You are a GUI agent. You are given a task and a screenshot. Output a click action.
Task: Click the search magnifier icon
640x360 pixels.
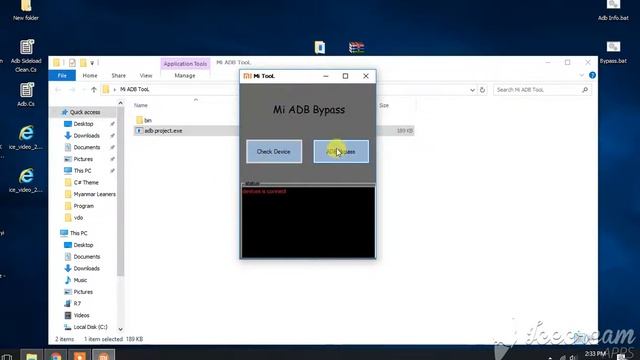coord(585,90)
